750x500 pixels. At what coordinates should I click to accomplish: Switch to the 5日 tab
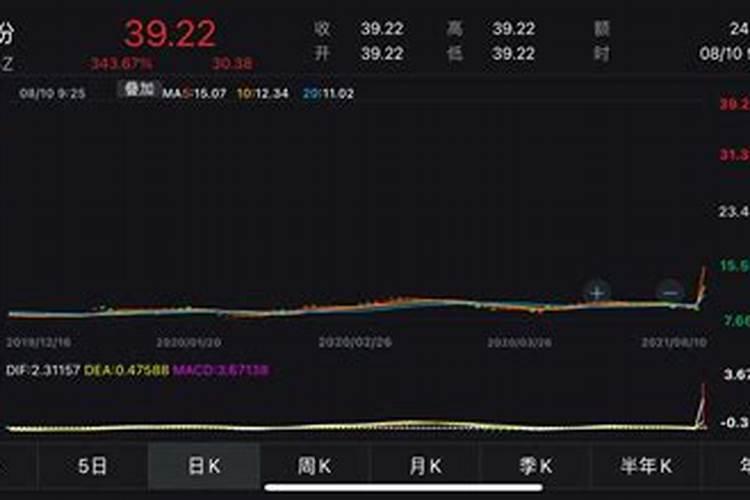[92, 466]
